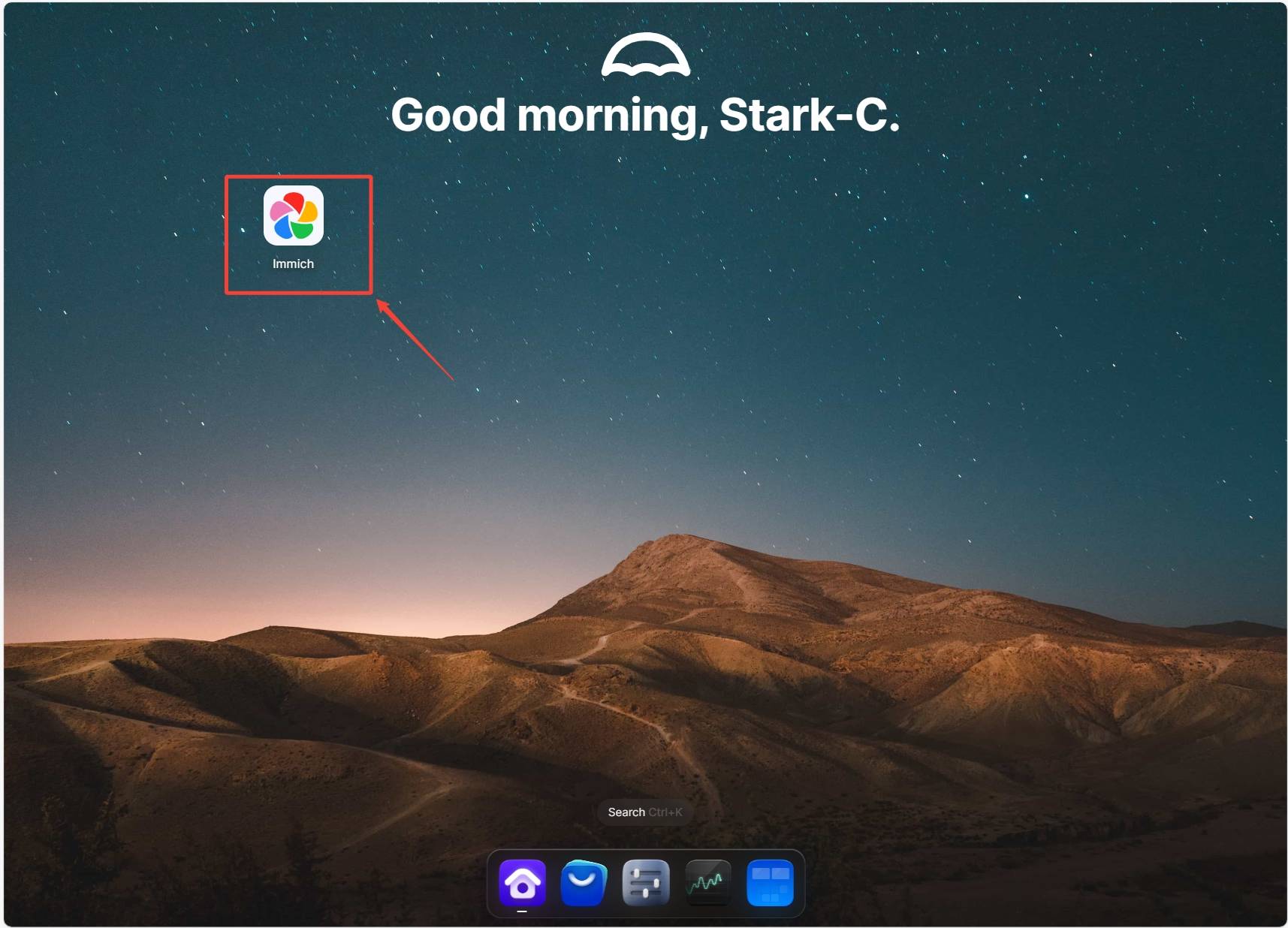Open the Widgets icon in the dock

pyautogui.click(x=770, y=882)
